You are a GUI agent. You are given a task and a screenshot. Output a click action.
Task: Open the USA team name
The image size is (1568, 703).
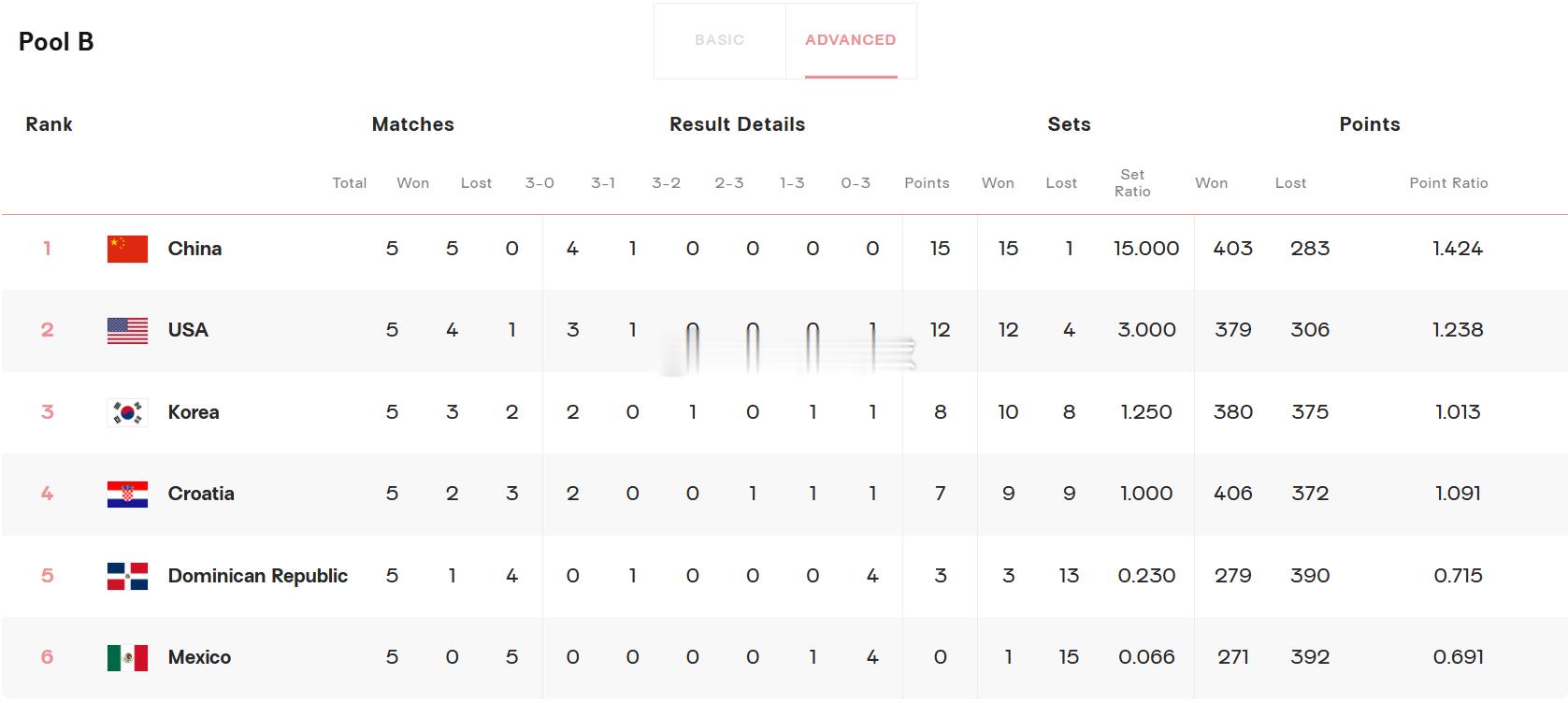click(x=188, y=330)
